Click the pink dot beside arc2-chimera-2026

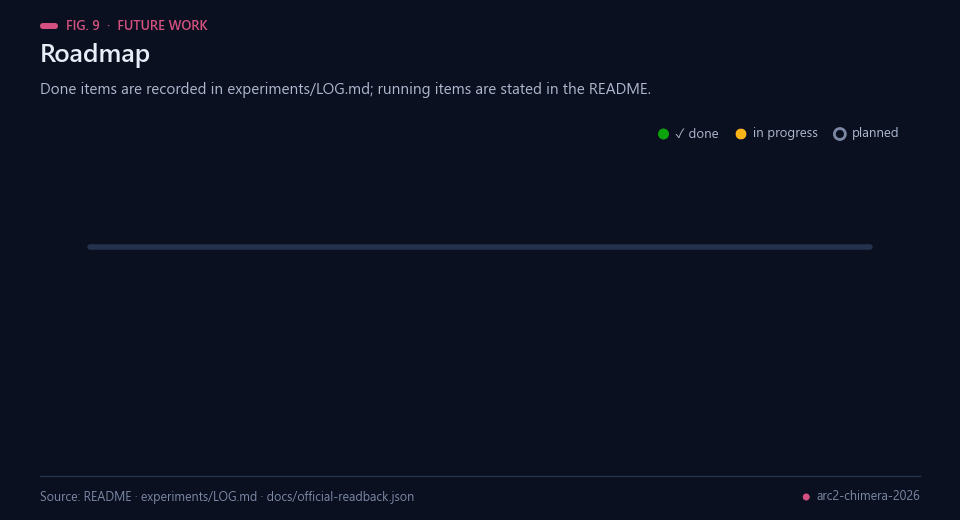(806, 497)
